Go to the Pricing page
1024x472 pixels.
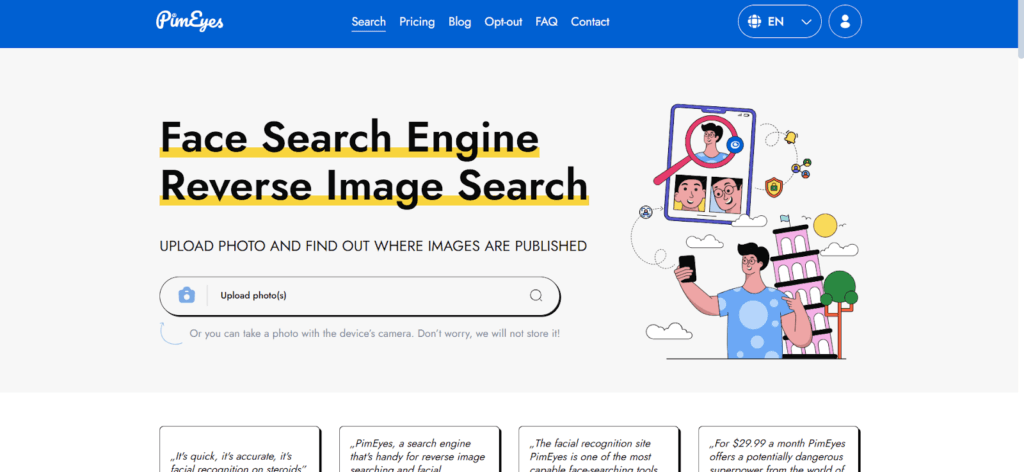coord(417,22)
